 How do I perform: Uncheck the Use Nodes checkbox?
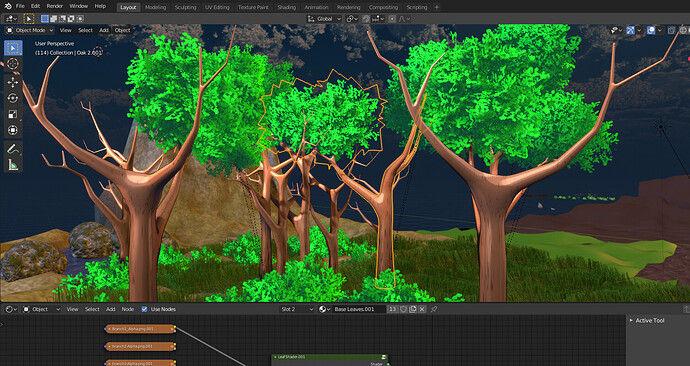pyautogui.click(x=144, y=309)
